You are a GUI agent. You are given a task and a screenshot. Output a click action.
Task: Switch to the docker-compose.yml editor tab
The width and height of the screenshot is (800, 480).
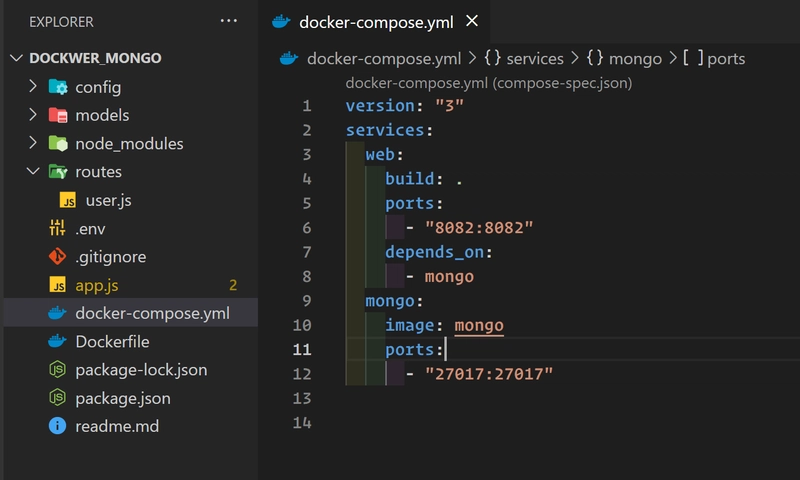pyautogui.click(x=376, y=22)
